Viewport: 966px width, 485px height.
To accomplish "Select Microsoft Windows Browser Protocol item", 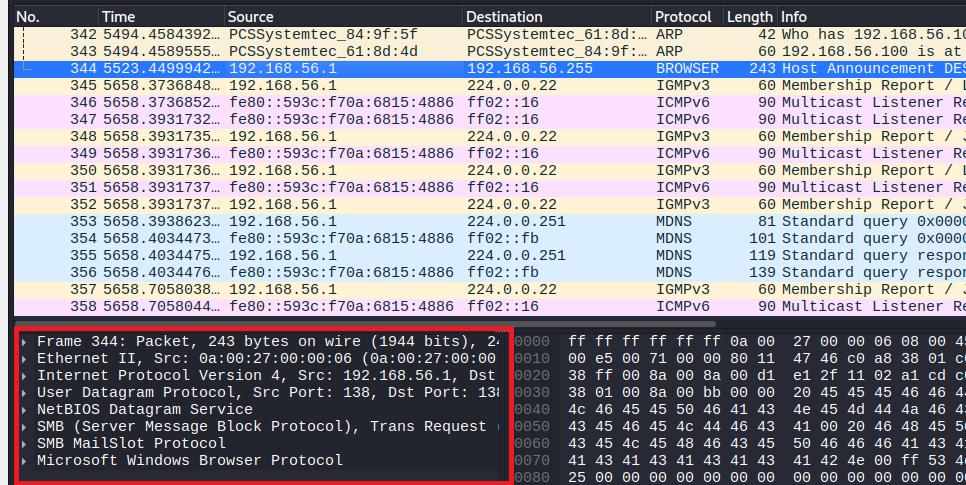I will 190,460.
